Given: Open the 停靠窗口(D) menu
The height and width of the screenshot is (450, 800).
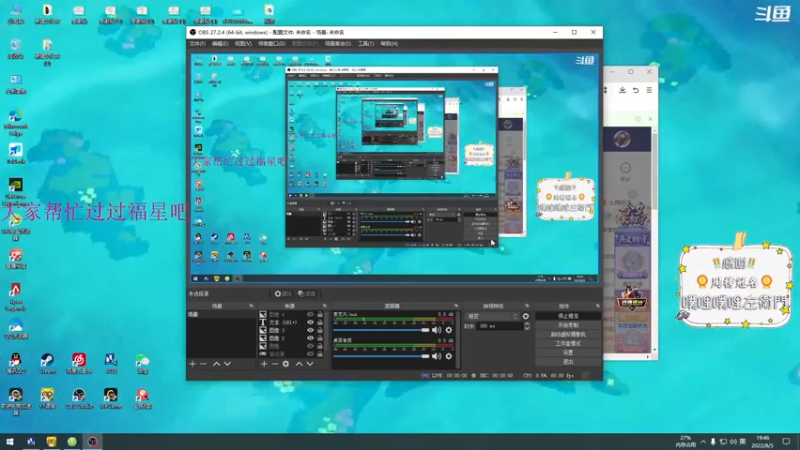Looking at the screenshot, I should click(x=271, y=44).
